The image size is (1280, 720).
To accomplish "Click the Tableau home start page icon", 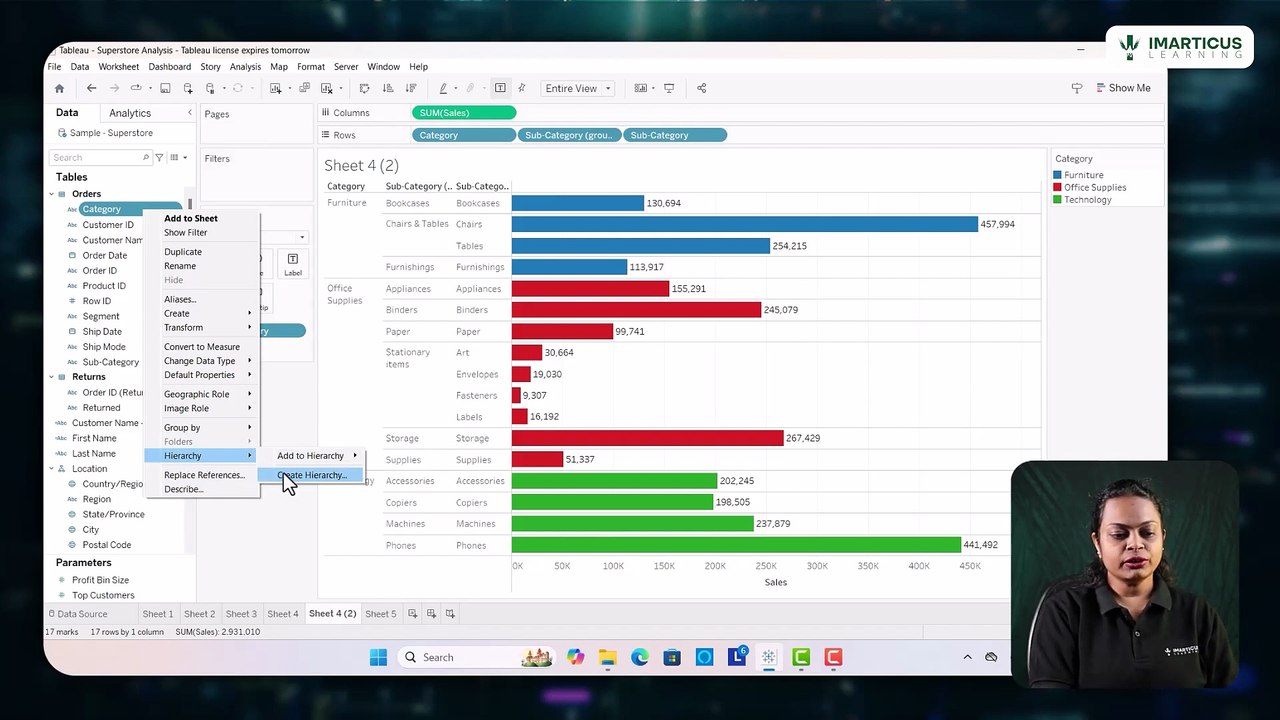I will click(x=59, y=88).
